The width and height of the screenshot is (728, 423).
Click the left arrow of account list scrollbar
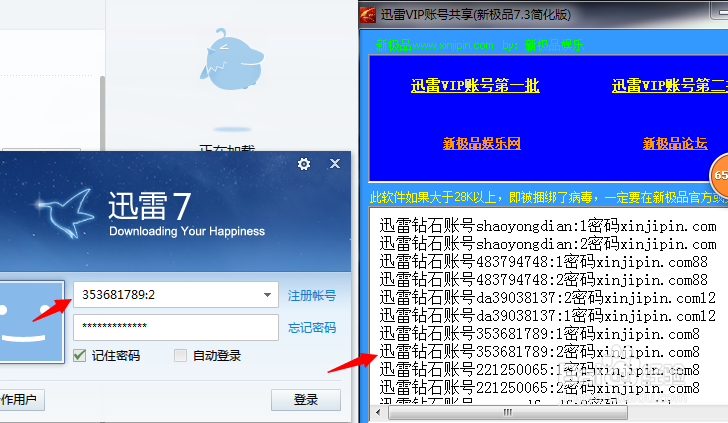click(378, 412)
